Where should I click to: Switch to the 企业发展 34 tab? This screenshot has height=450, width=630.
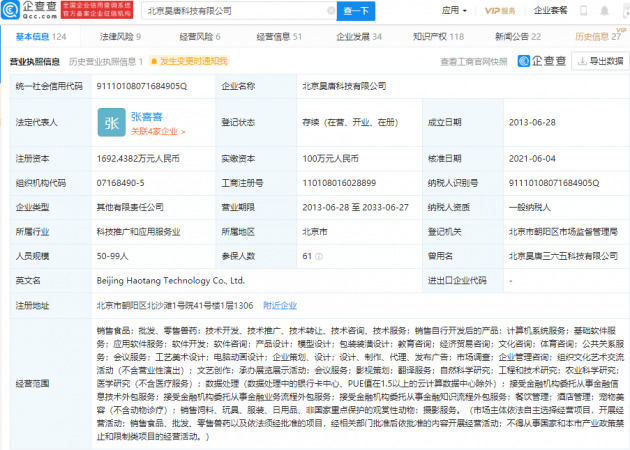pos(359,37)
